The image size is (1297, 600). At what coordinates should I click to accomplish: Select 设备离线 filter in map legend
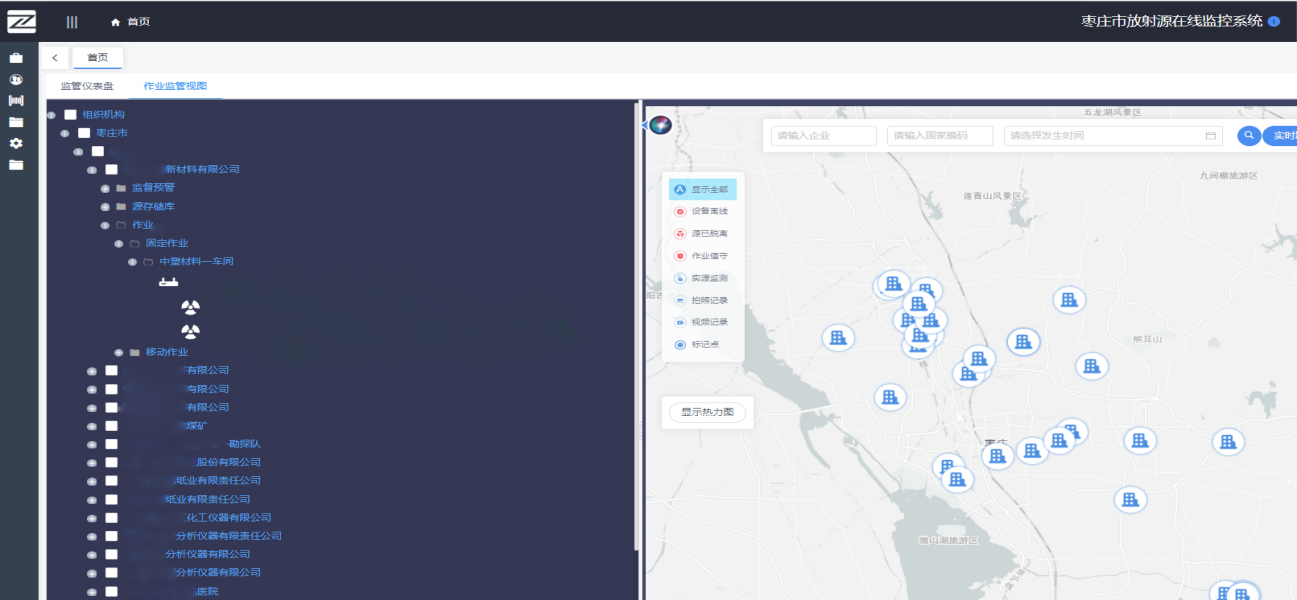pyautogui.click(x=702, y=211)
